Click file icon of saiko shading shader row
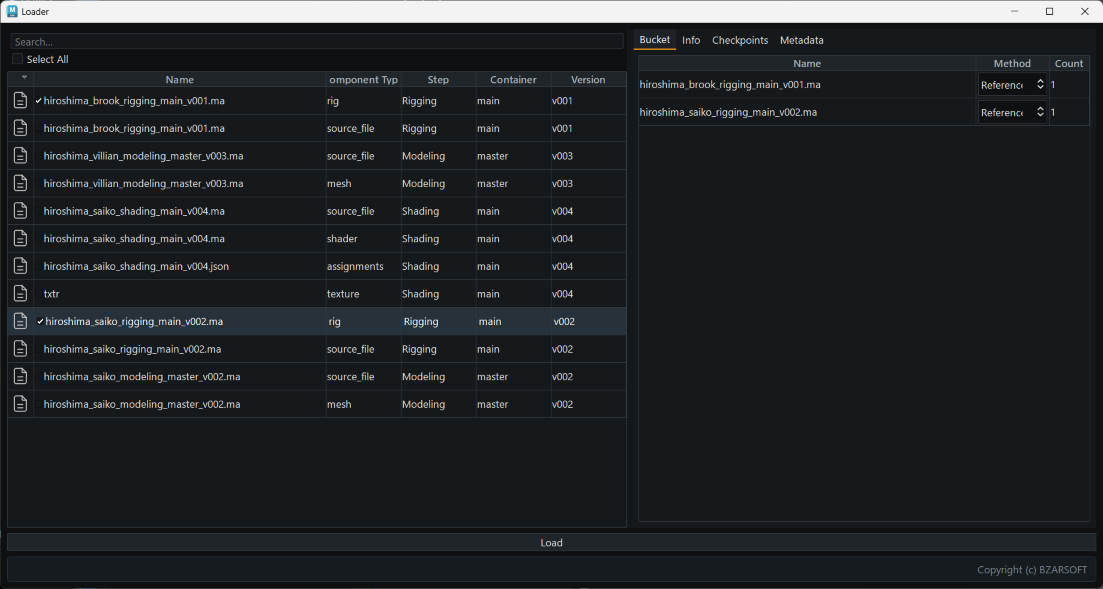 click(21, 239)
